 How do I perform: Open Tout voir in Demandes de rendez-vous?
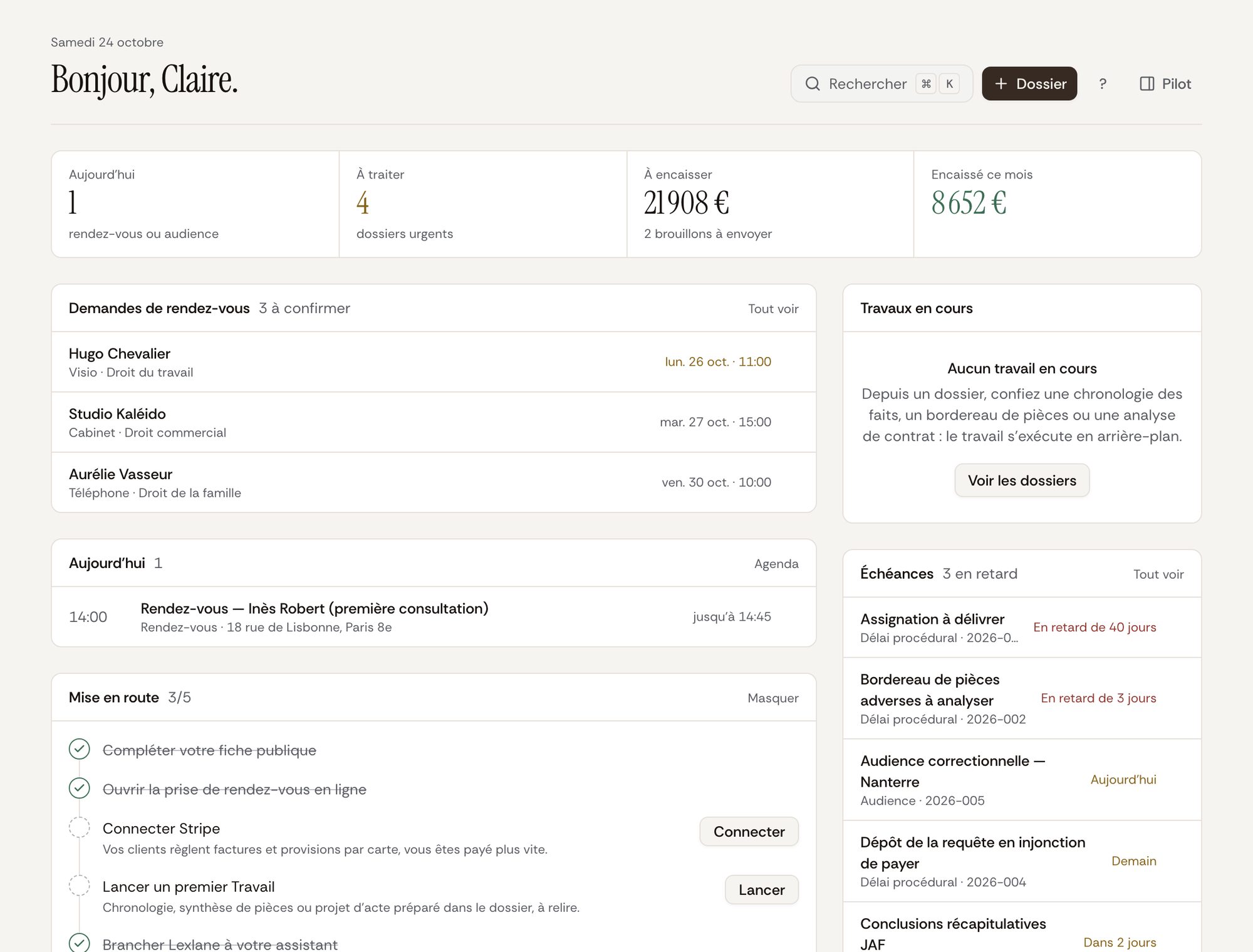[773, 309]
